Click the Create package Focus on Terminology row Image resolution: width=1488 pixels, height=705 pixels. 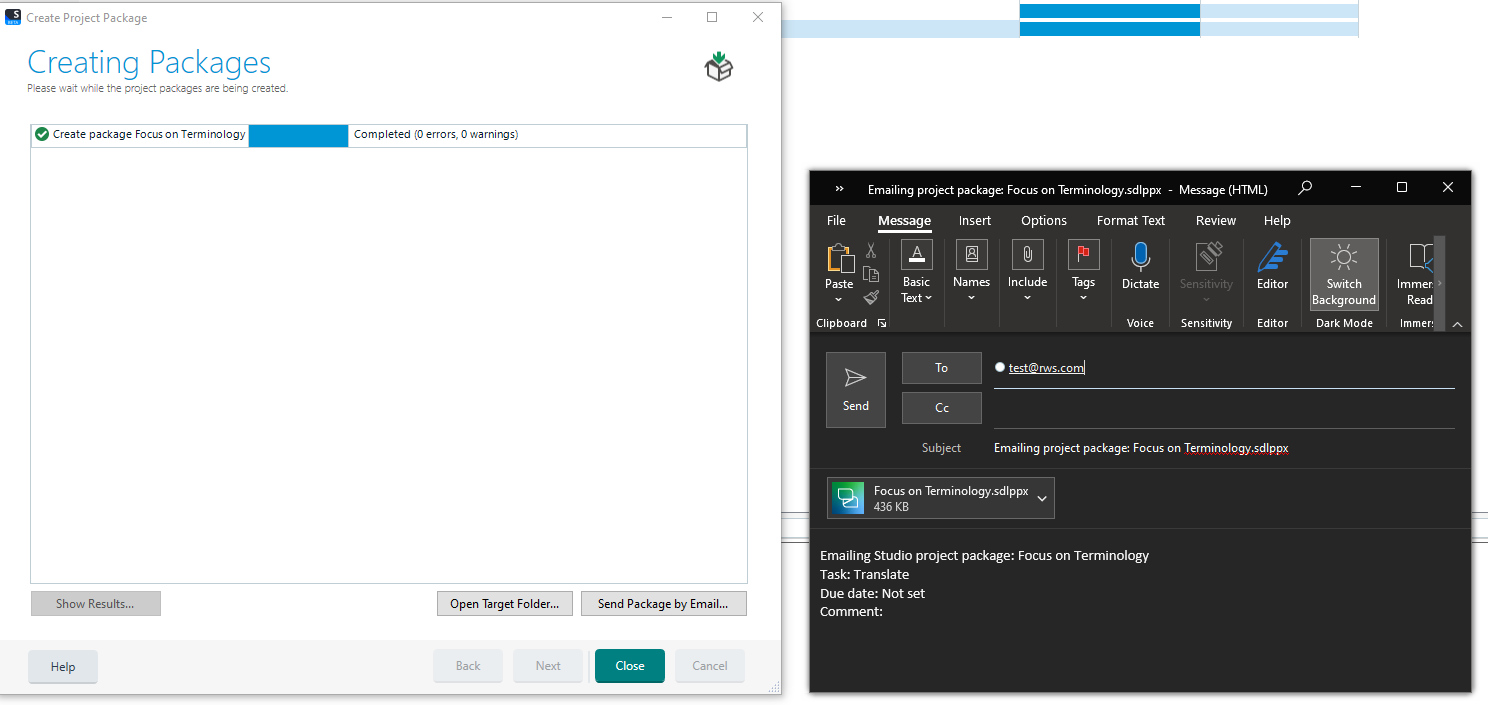pos(389,135)
